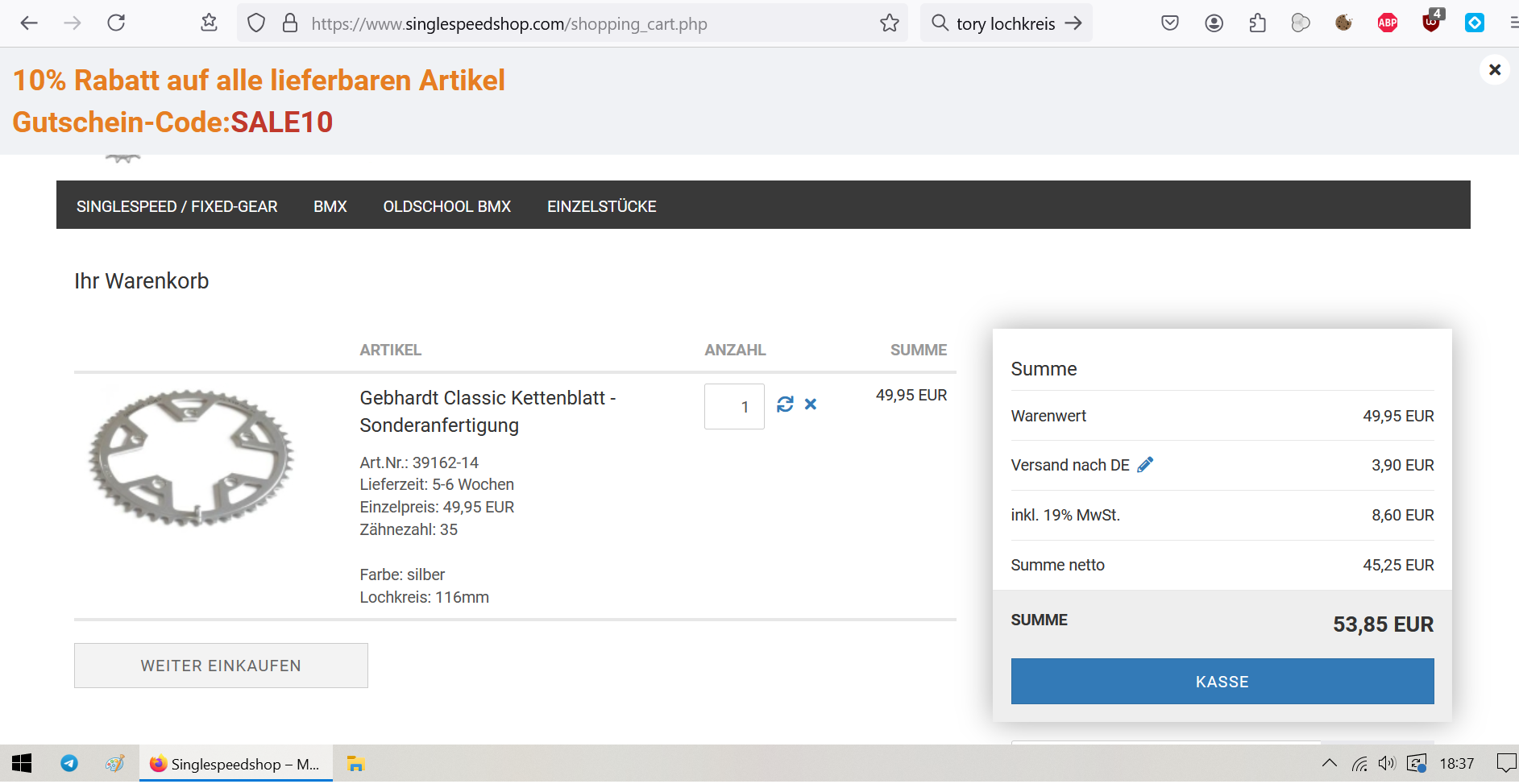Open the extensions puzzle icon
The width and height of the screenshot is (1519, 784).
1257,23
